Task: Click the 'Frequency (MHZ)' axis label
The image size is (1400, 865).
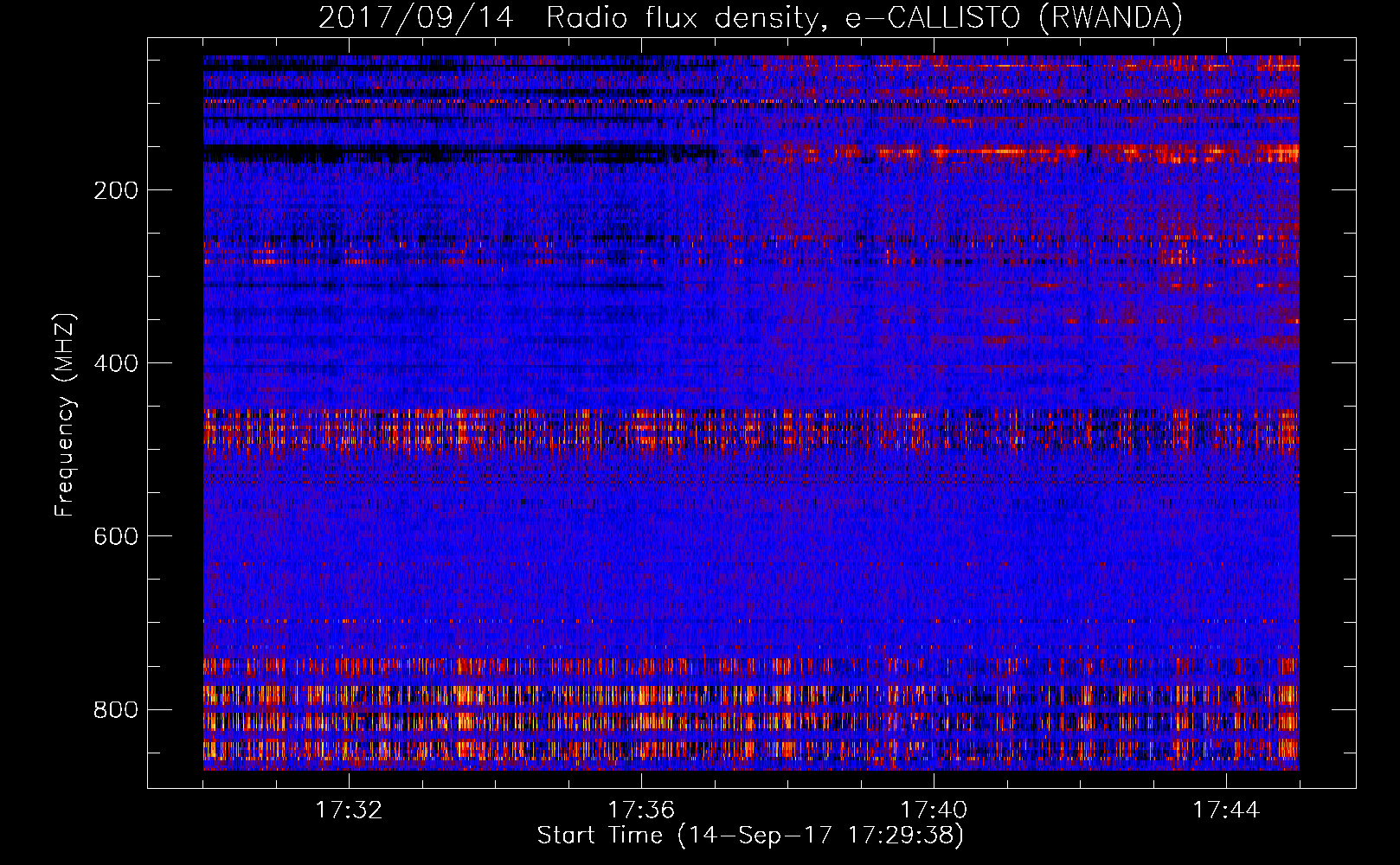Action: (x=65, y=415)
